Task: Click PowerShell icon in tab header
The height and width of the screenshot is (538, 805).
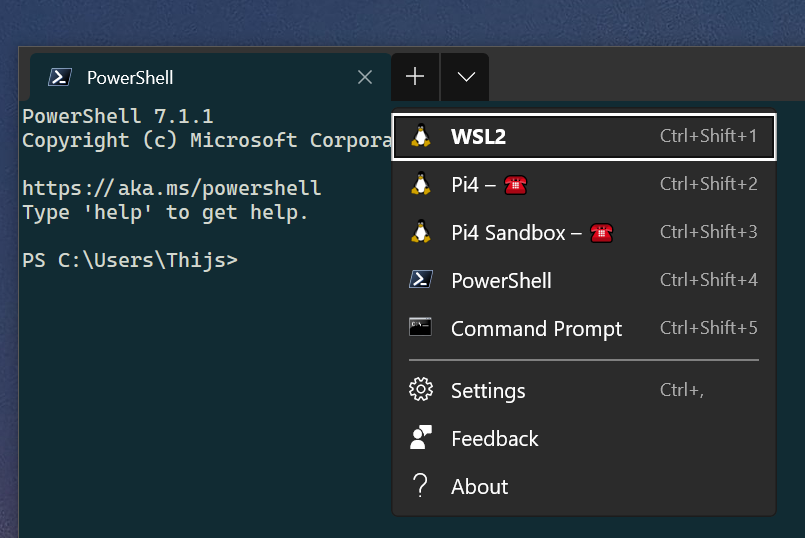Action: click(x=60, y=78)
